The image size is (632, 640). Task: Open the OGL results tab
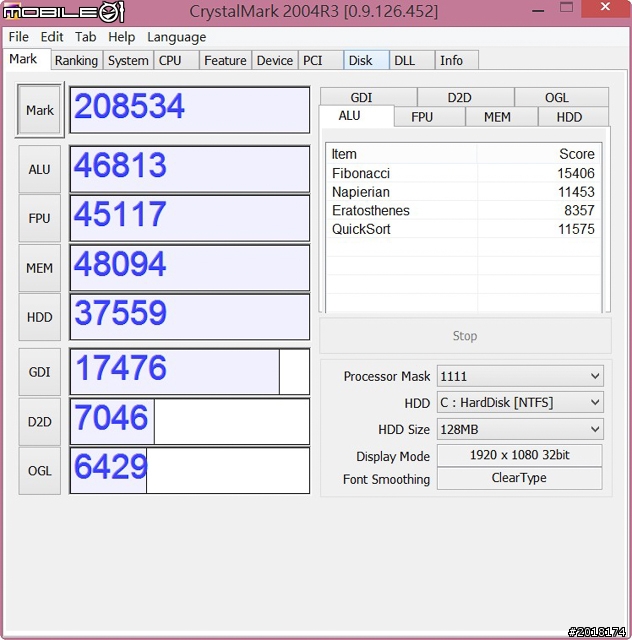click(x=561, y=97)
